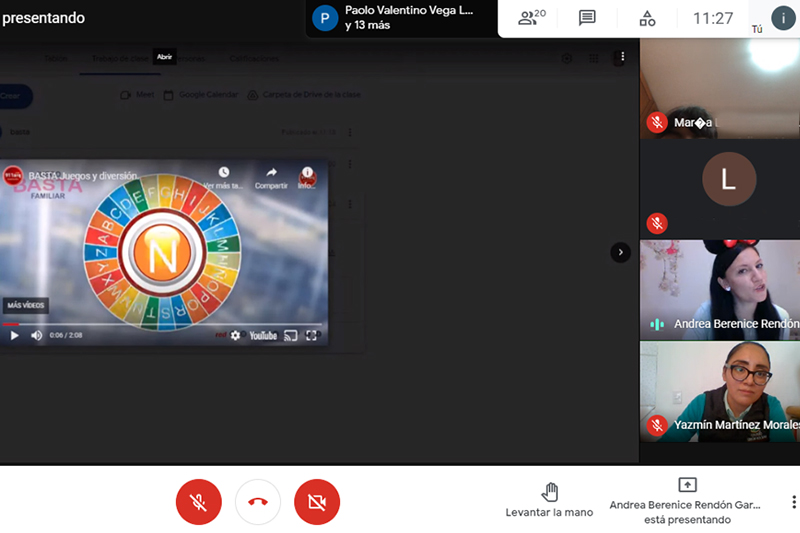This screenshot has width=800, height=533.
Task: Open the more options three-dot menu at bottom
Action: click(793, 502)
